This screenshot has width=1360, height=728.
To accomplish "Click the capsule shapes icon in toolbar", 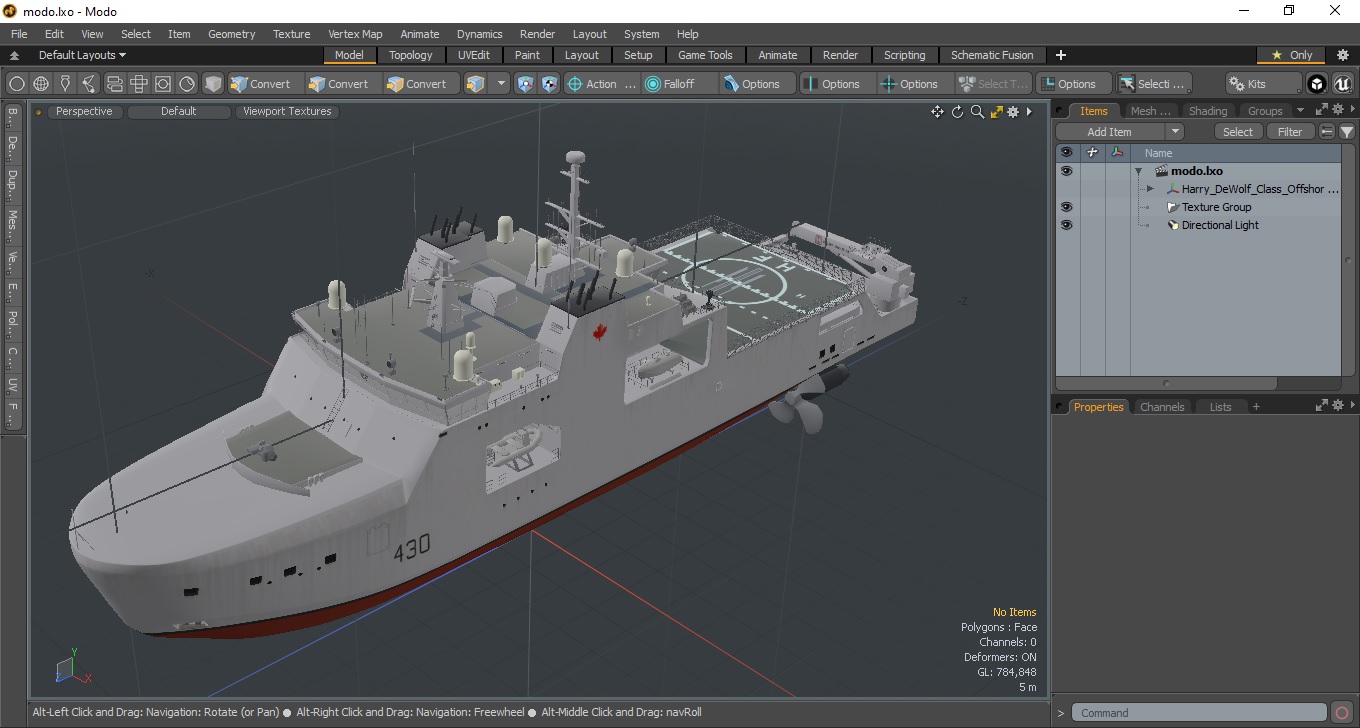I will [x=114, y=84].
